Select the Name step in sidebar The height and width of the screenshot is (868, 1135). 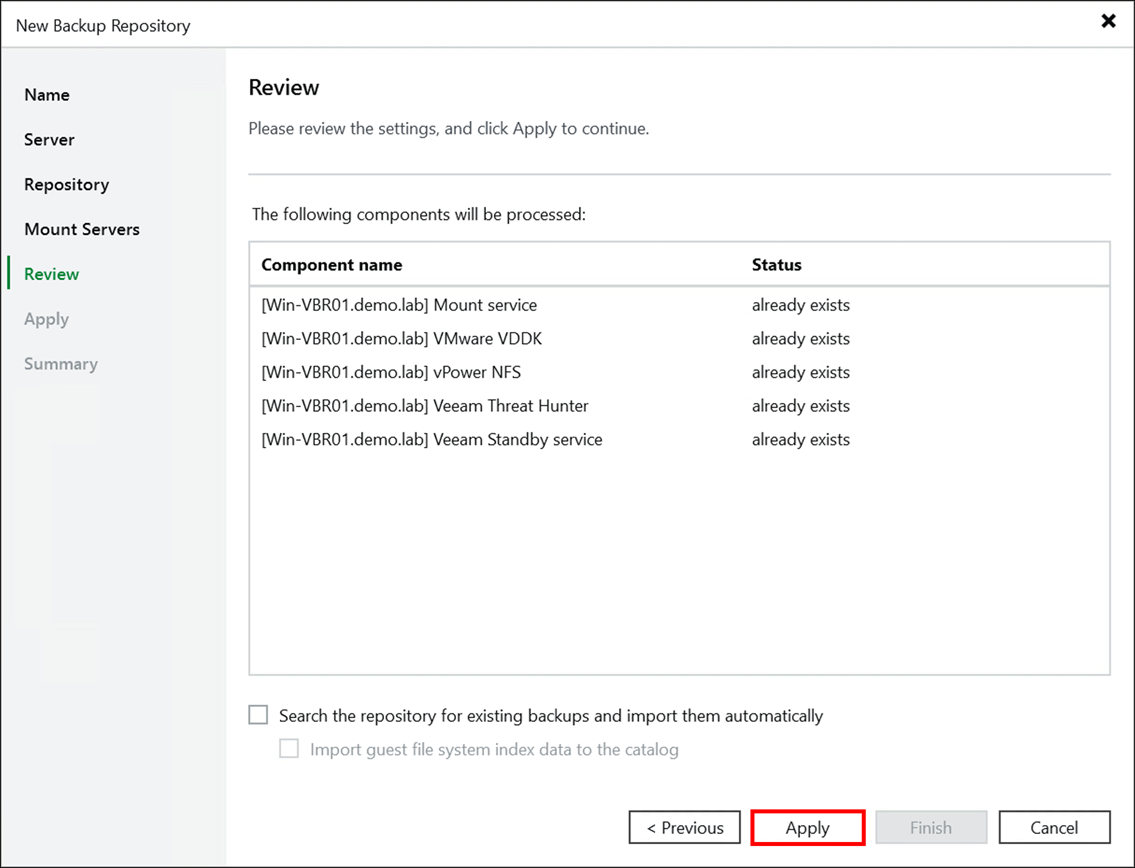[x=47, y=94]
